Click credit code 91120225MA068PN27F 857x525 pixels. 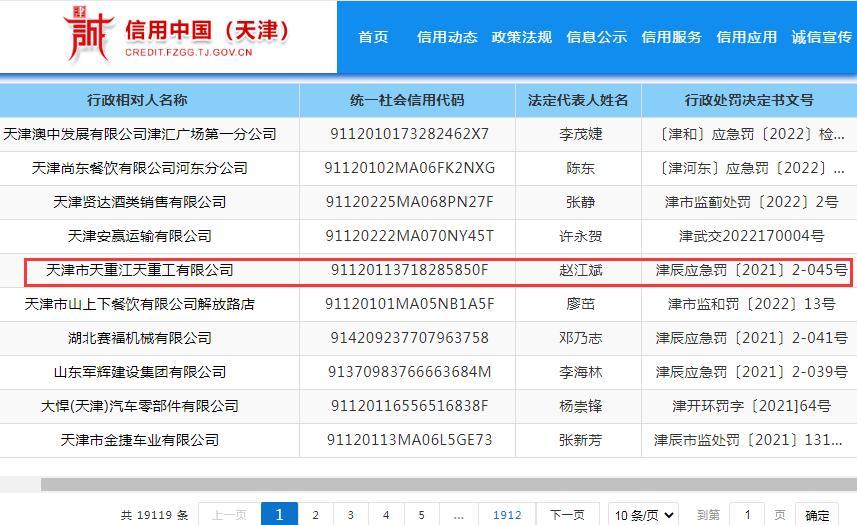pos(409,202)
